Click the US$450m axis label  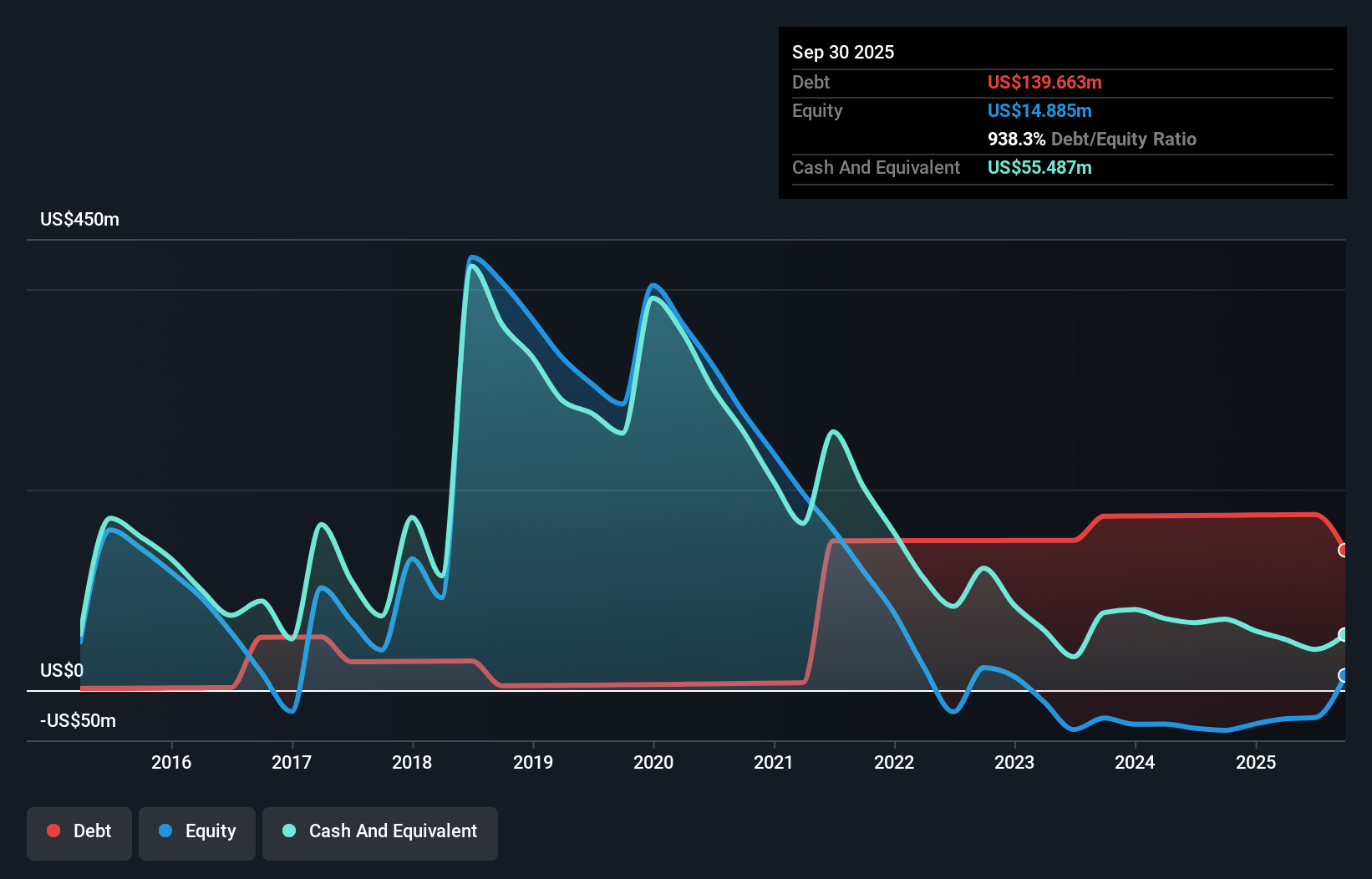click(79, 220)
